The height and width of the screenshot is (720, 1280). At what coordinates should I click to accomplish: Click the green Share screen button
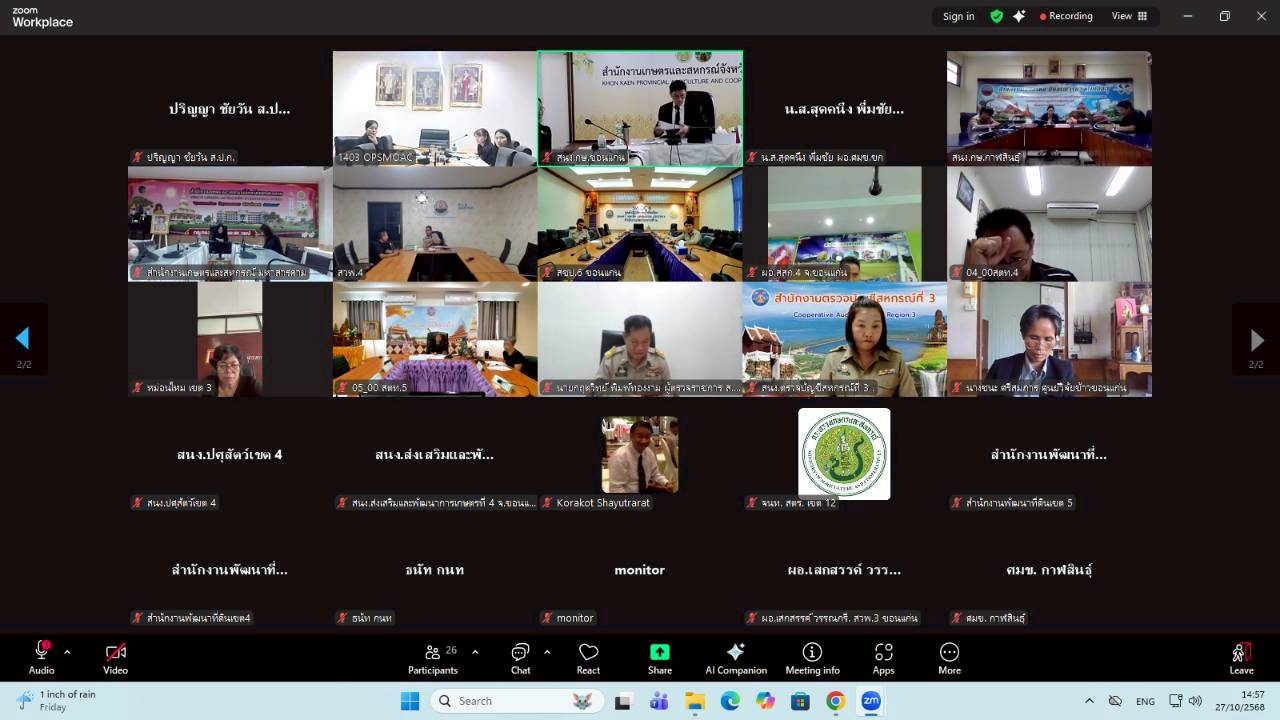tap(659, 658)
